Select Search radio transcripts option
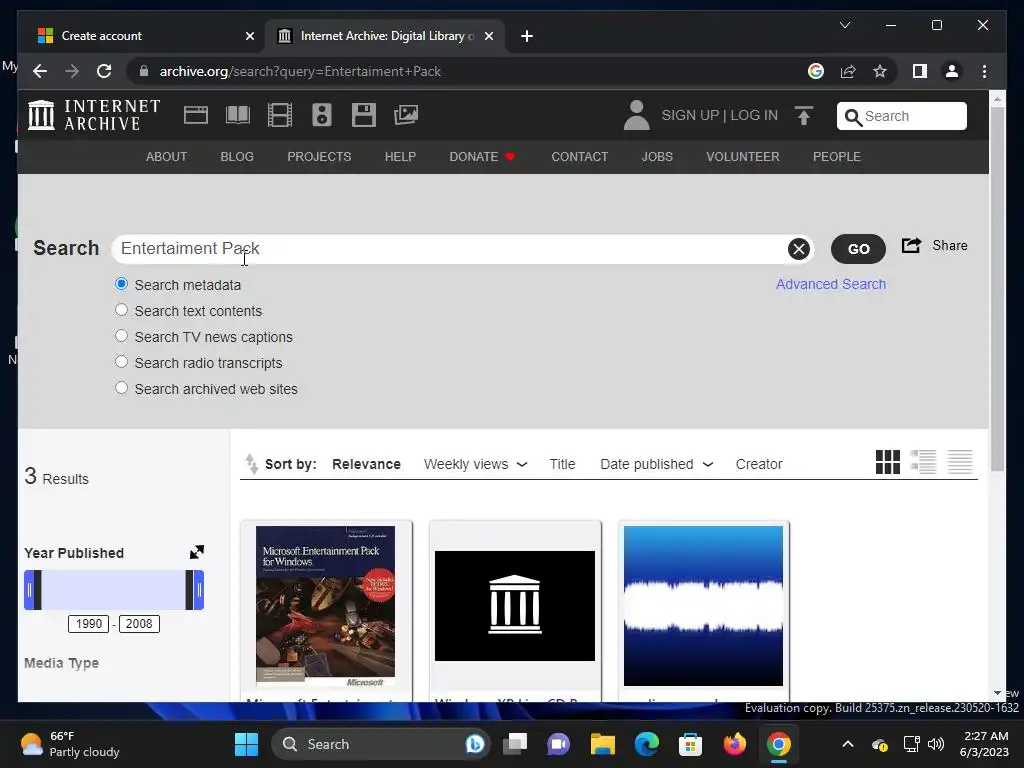This screenshot has width=1024, height=768. coord(121,362)
